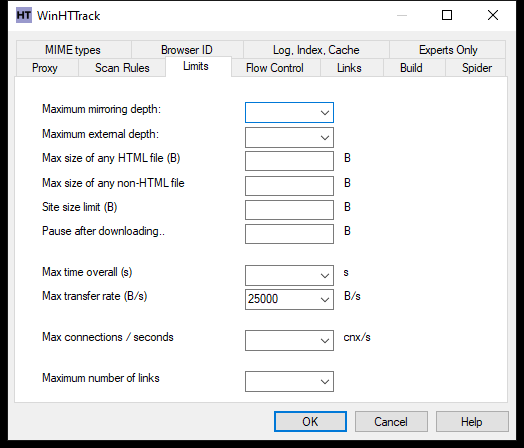Open the Browser ID tab
Image resolution: width=524 pixels, height=448 pixels.
[187, 50]
